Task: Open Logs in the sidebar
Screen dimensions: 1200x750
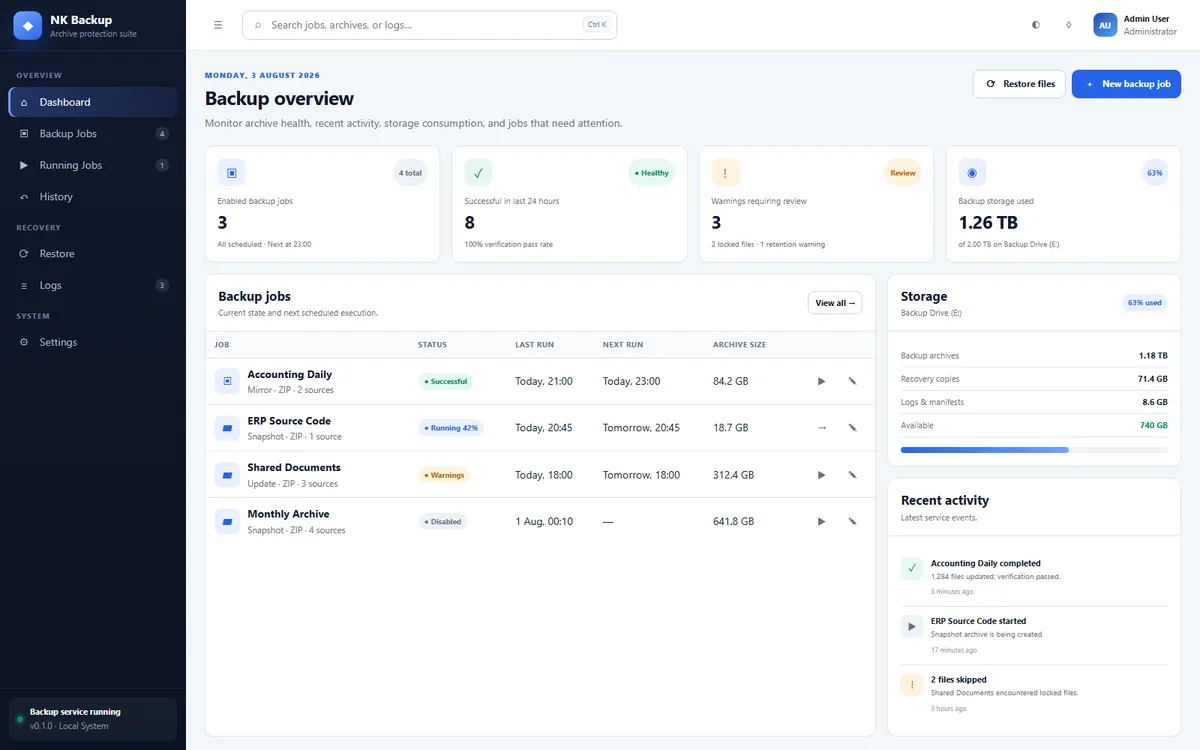Action: pyautogui.click(x=93, y=285)
